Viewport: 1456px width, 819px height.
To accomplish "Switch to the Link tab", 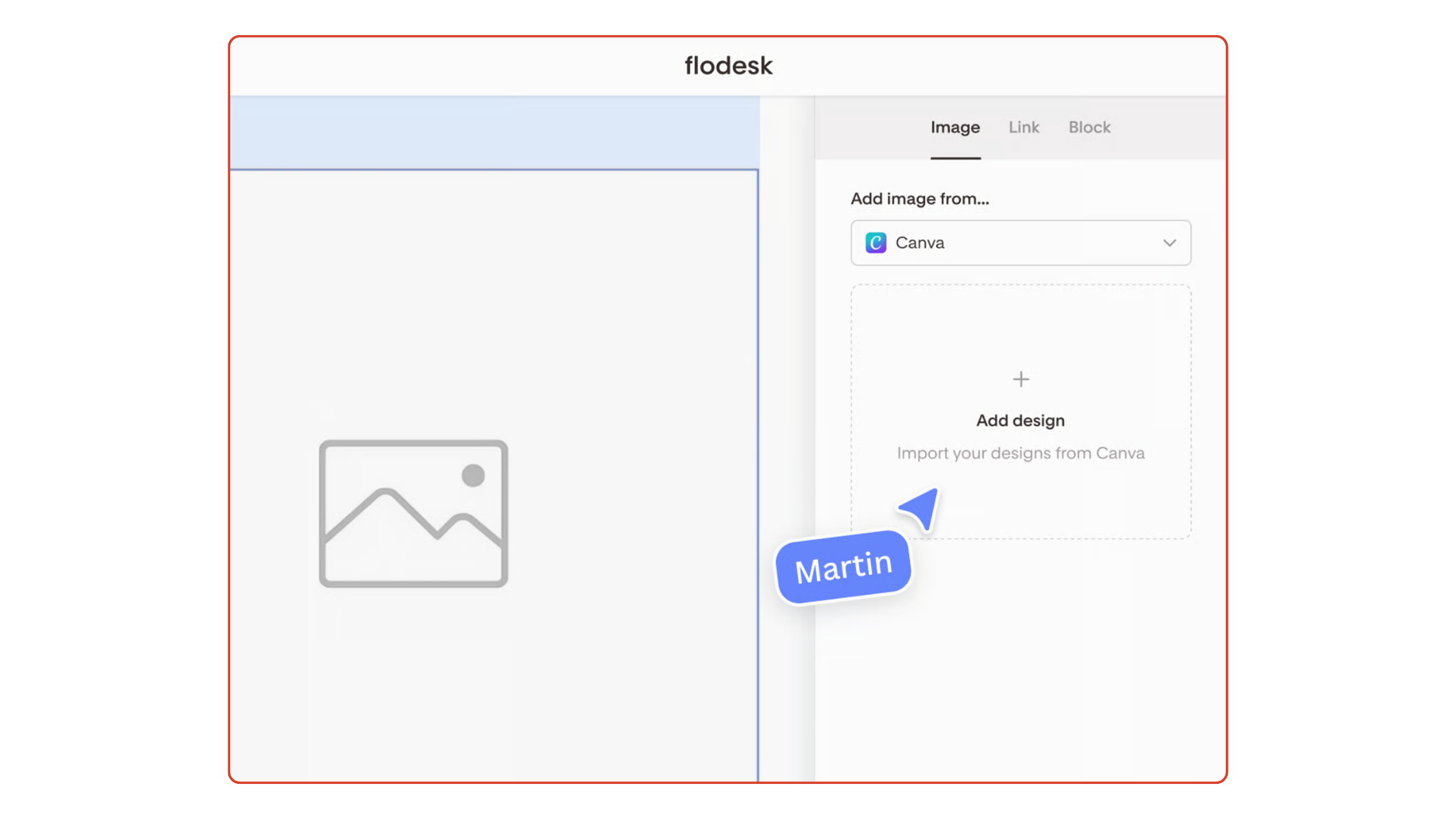I will click(1024, 127).
